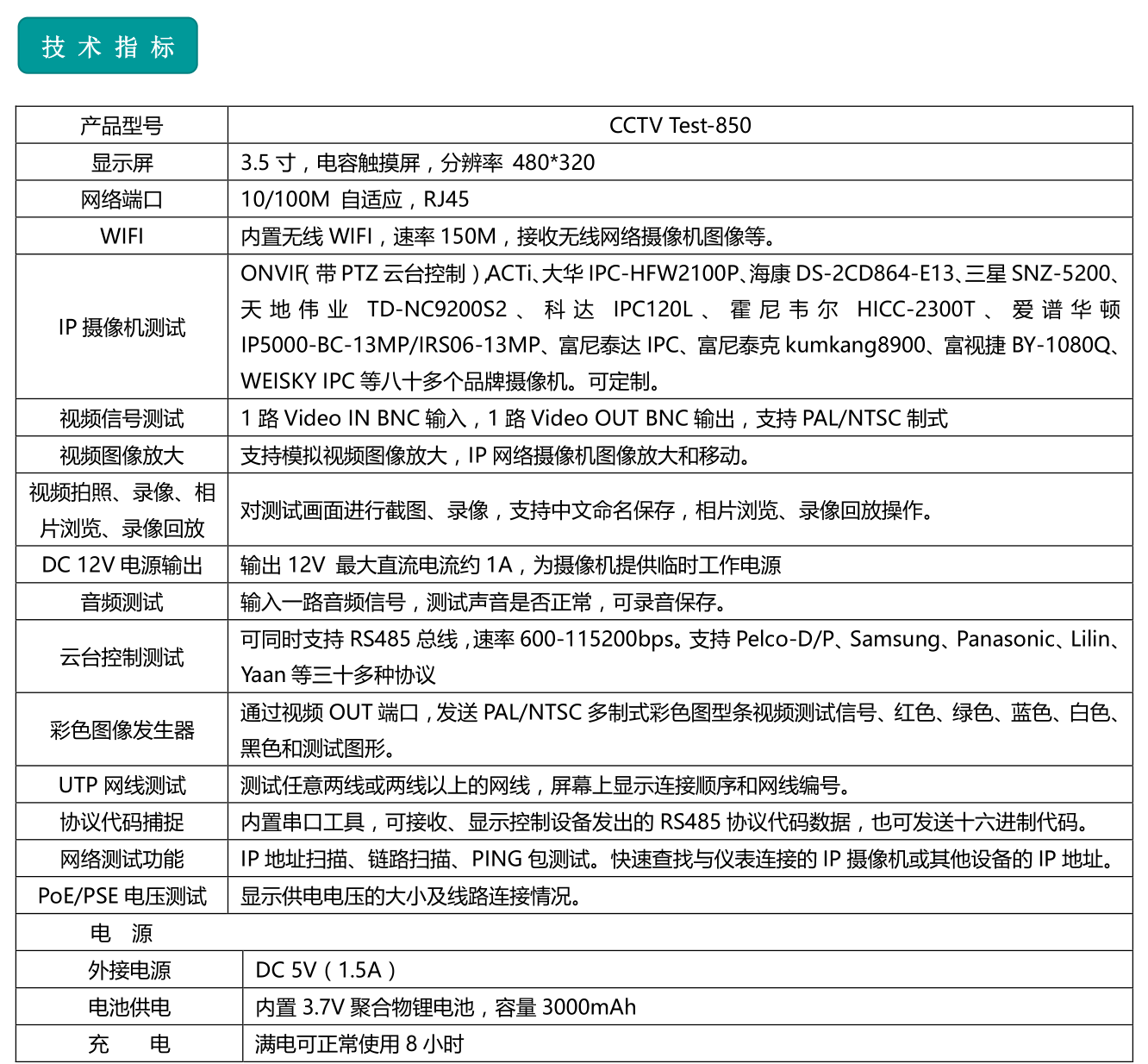
Task: Select the Yaan 等三十多种协议 line
Action: click(x=338, y=675)
